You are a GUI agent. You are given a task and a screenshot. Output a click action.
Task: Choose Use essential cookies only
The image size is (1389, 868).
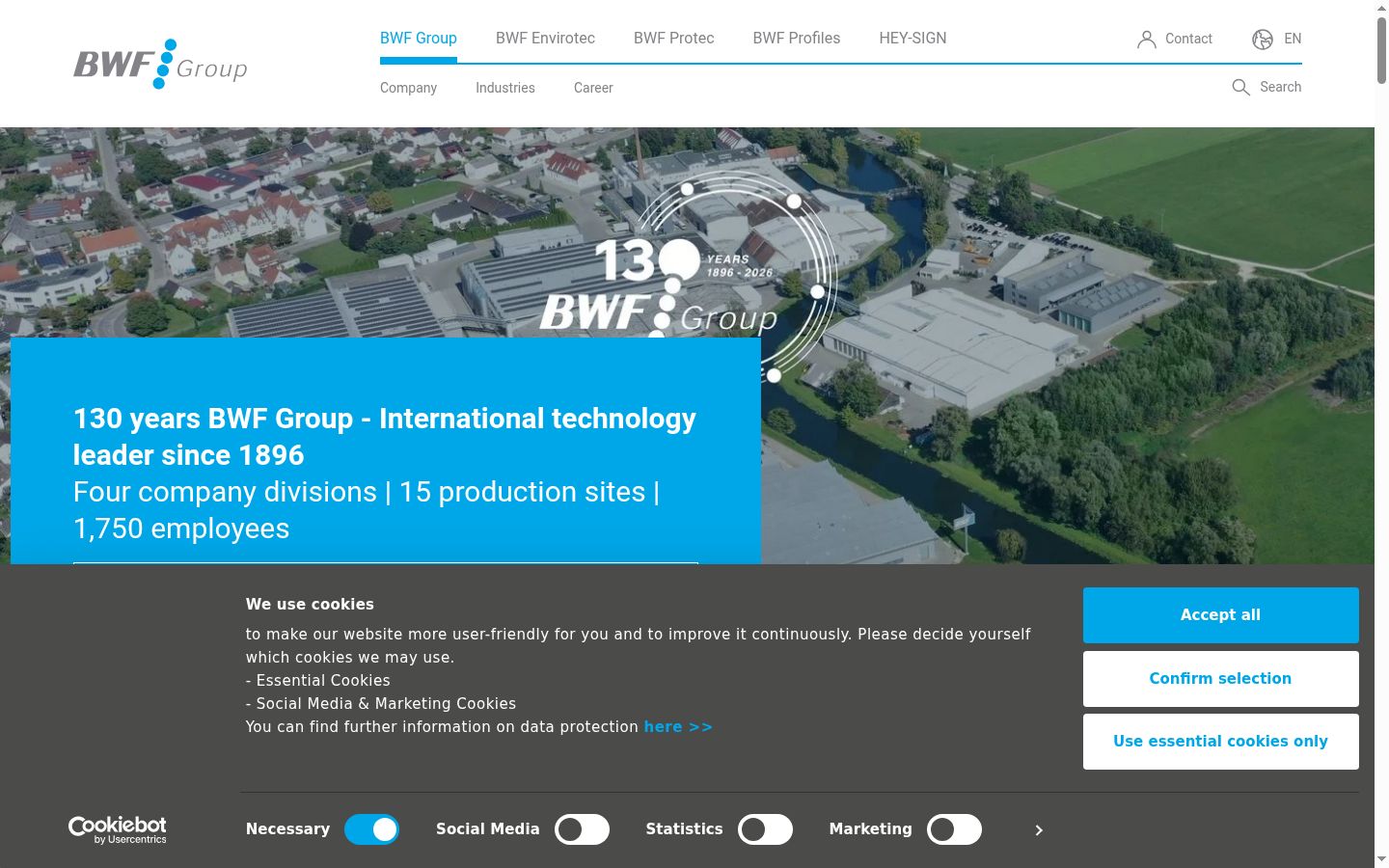[1220, 742]
